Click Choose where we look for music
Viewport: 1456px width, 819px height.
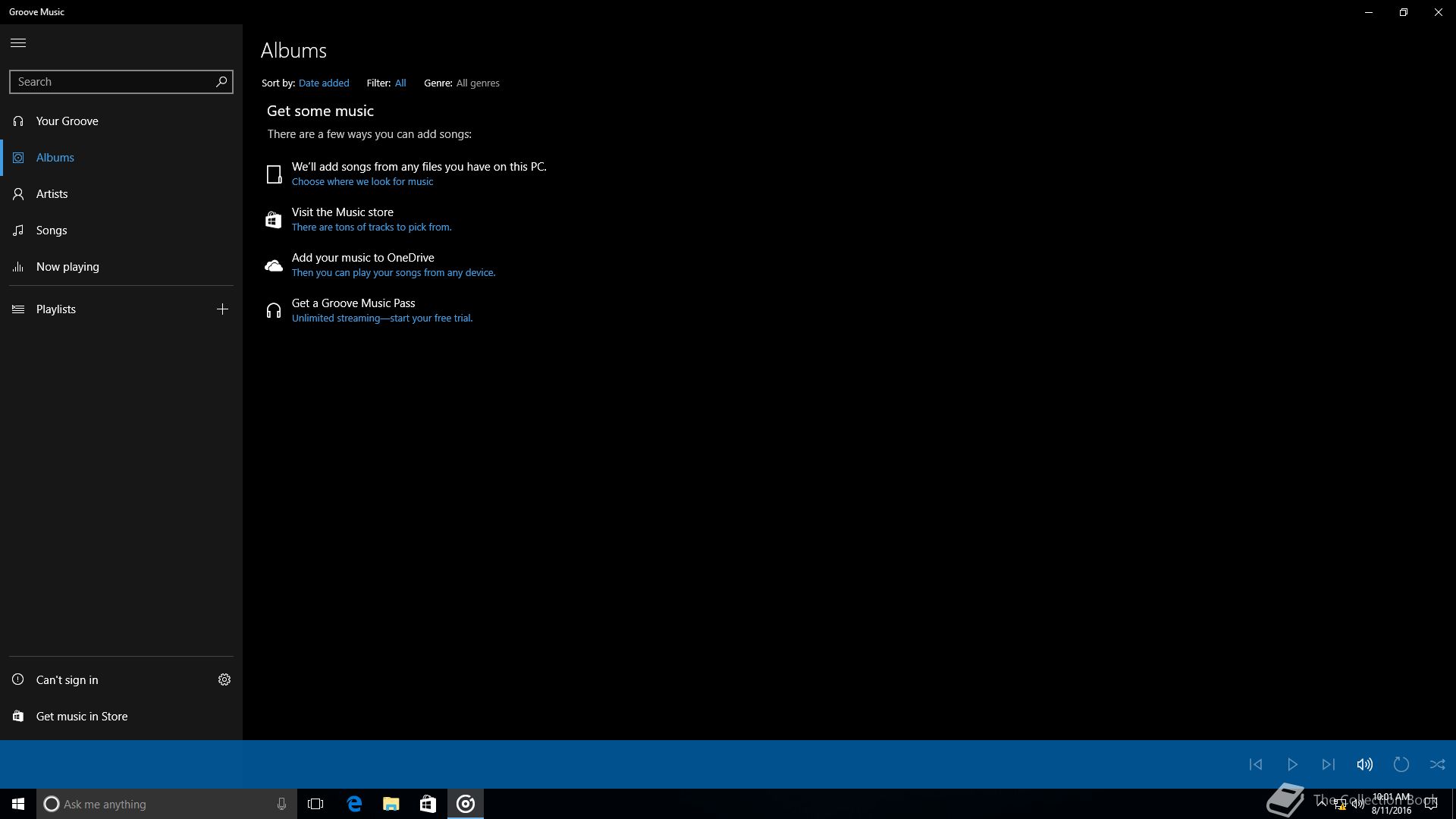pos(362,182)
